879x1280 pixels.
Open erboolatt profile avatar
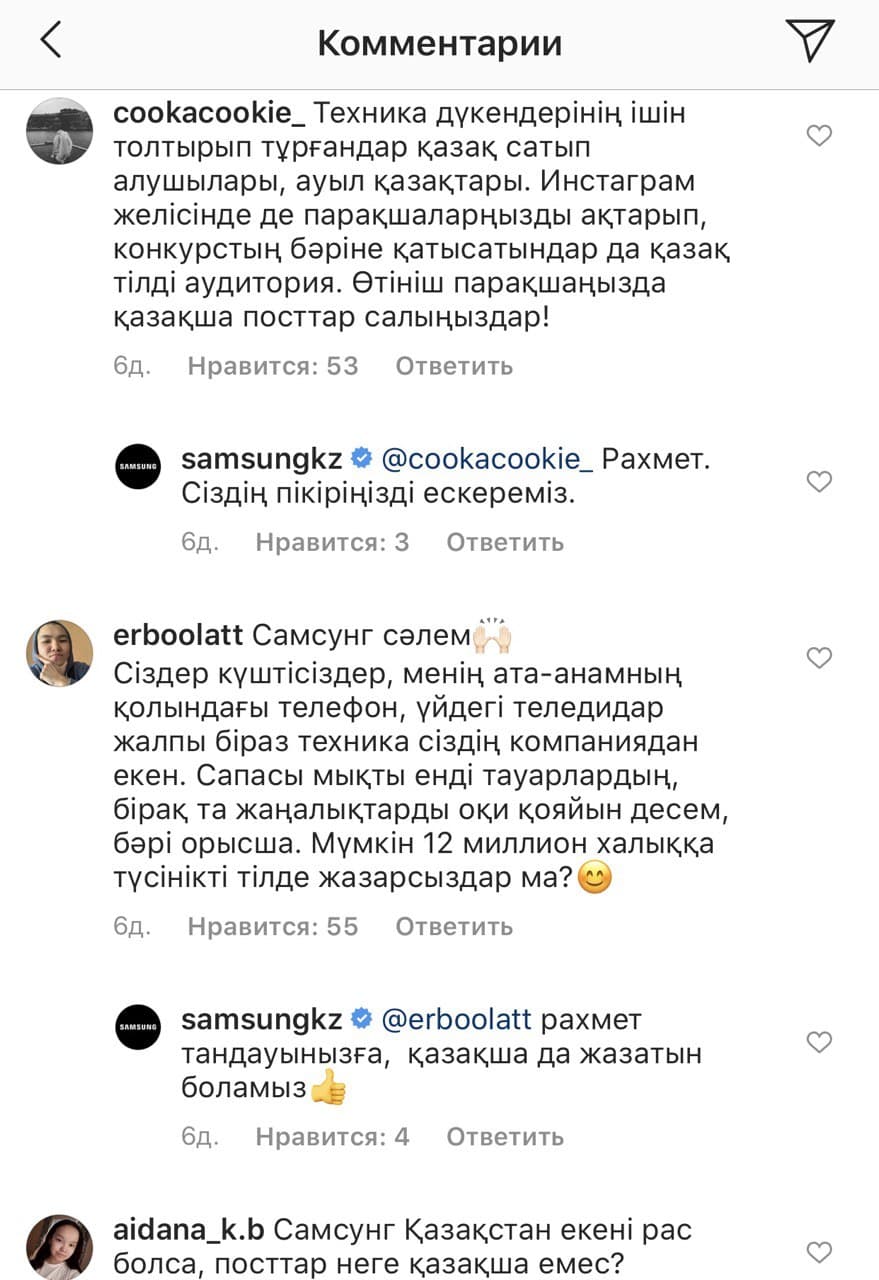[x=59, y=653]
